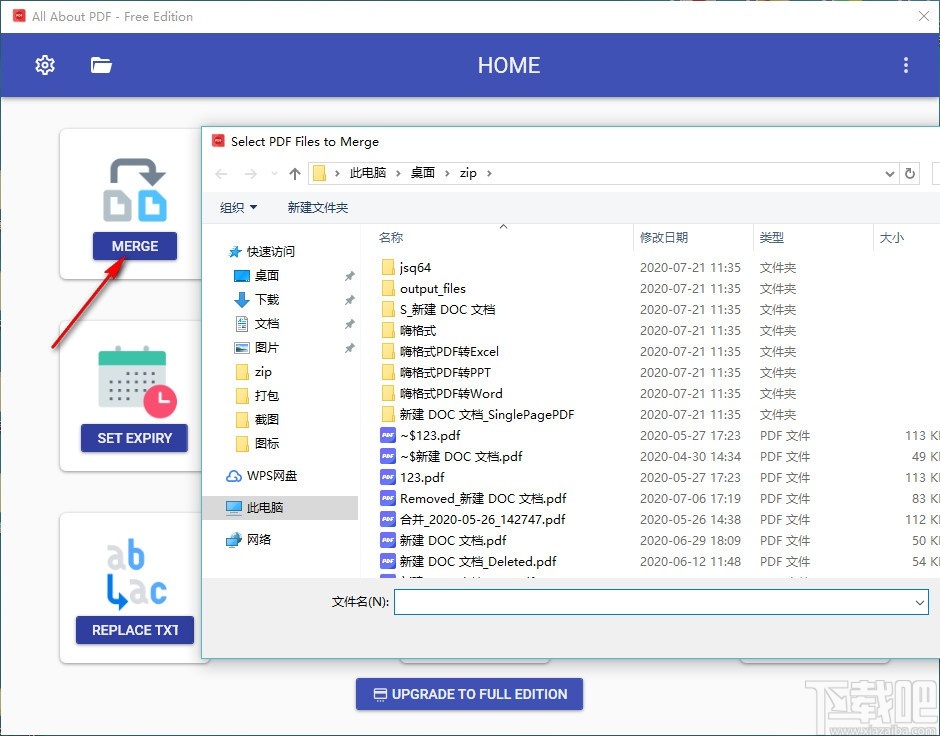Unpin 图片 from Quick Access

click(349, 349)
